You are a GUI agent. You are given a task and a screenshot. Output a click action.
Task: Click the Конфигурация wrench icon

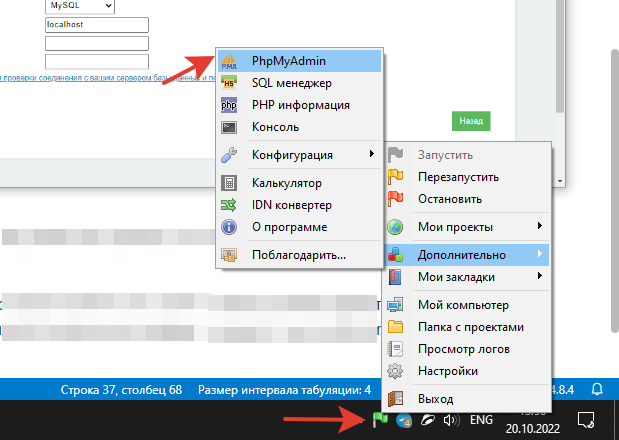[x=229, y=155]
